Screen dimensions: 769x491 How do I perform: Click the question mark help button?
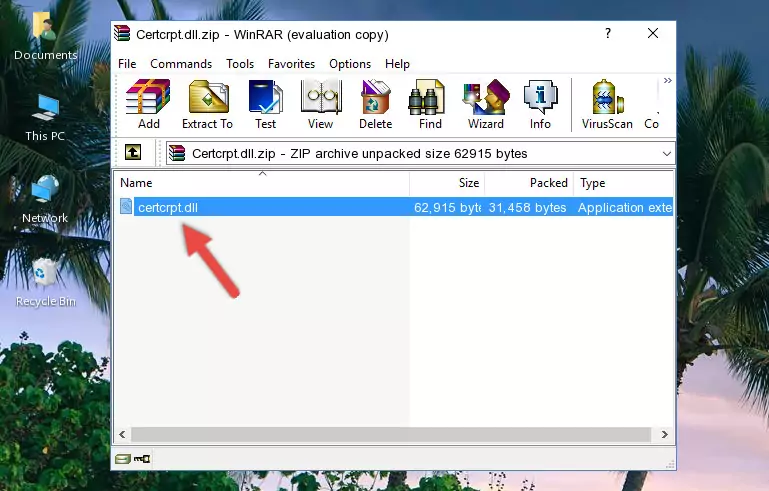[x=608, y=33]
